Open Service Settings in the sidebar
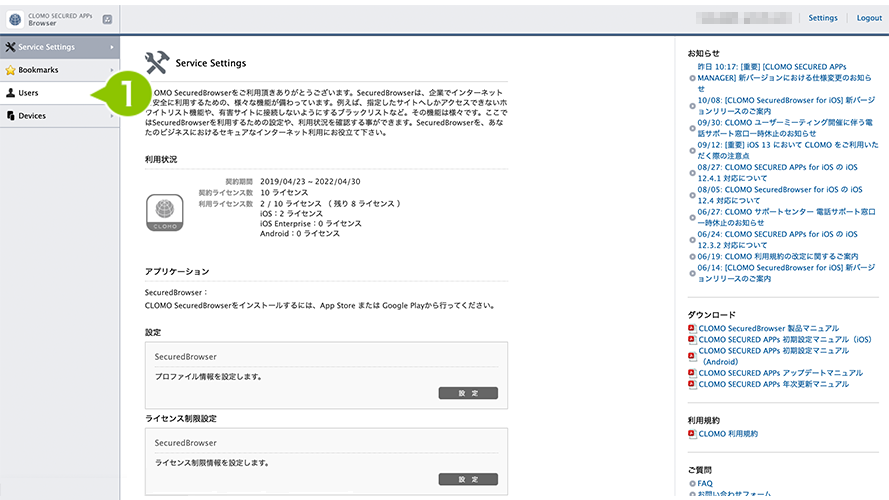The image size is (889, 500). (60, 47)
